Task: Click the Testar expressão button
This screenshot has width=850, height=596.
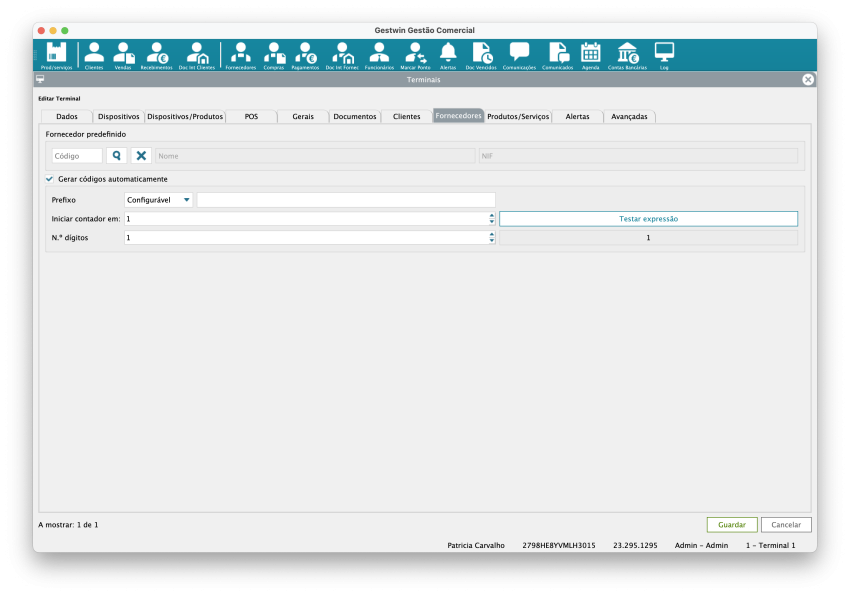Action: click(x=648, y=219)
